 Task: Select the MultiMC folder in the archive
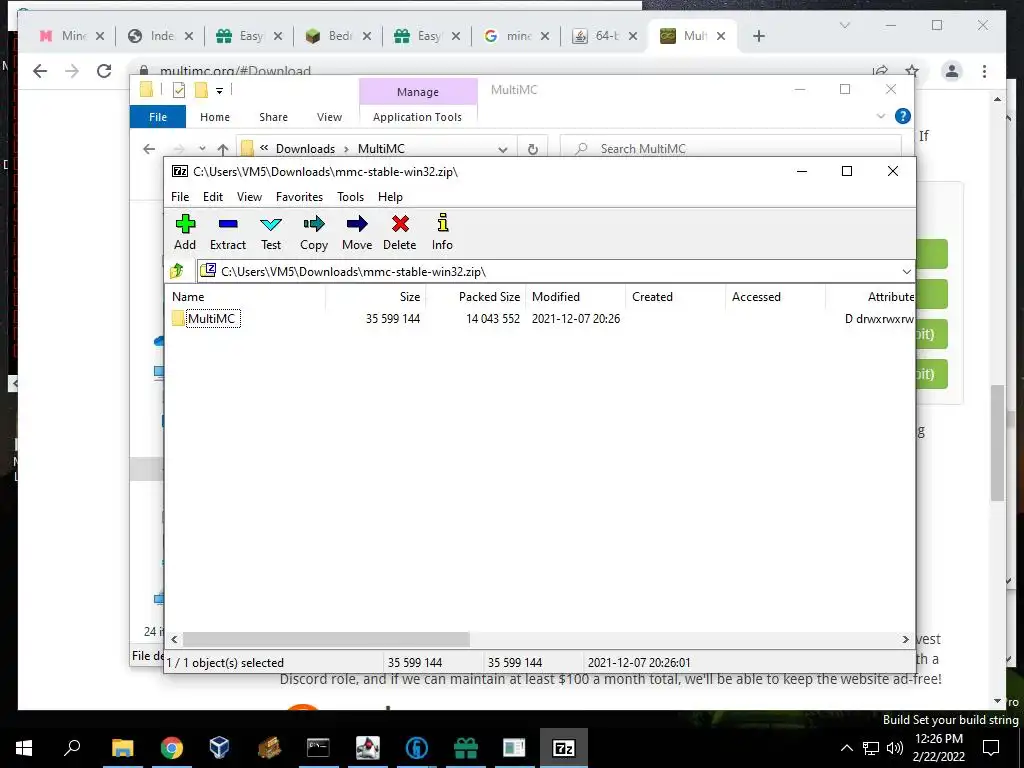point(211,319)
